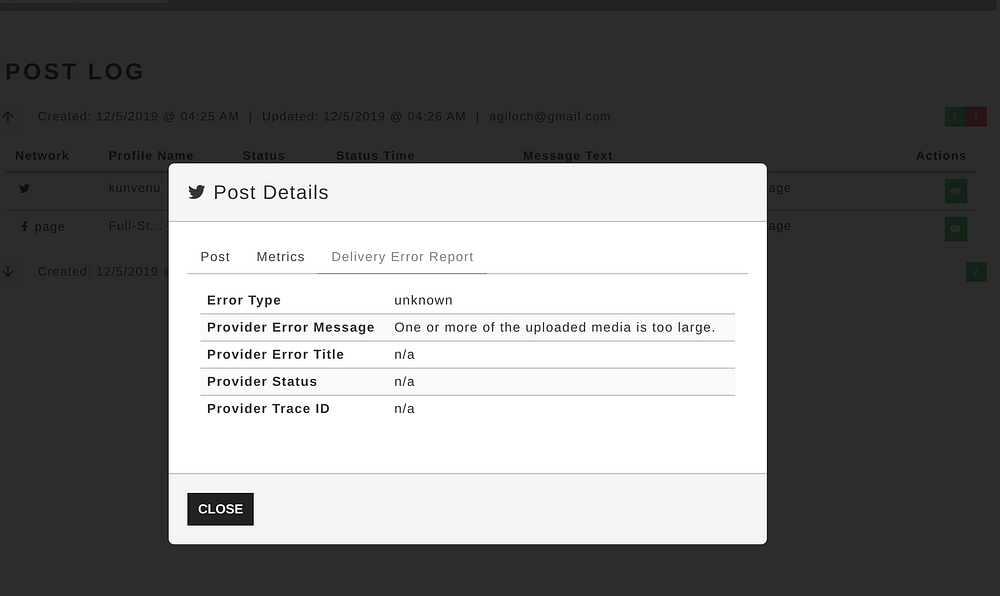Click the green success count badge showing 1
This screenshot has width=1000, height=596.
coord(955,117)
